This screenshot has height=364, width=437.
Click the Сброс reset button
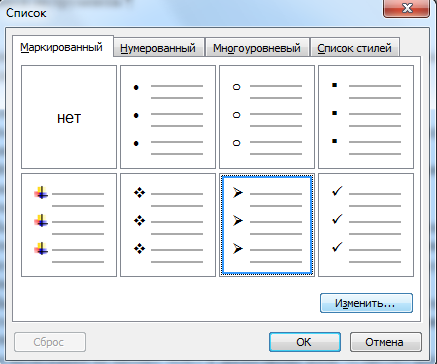(x=50, y=342)
